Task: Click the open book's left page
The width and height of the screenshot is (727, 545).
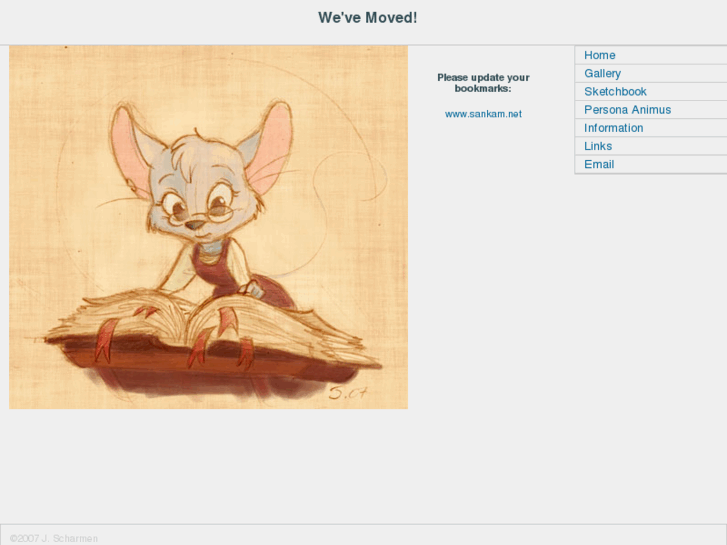Action: pos(125,318)
